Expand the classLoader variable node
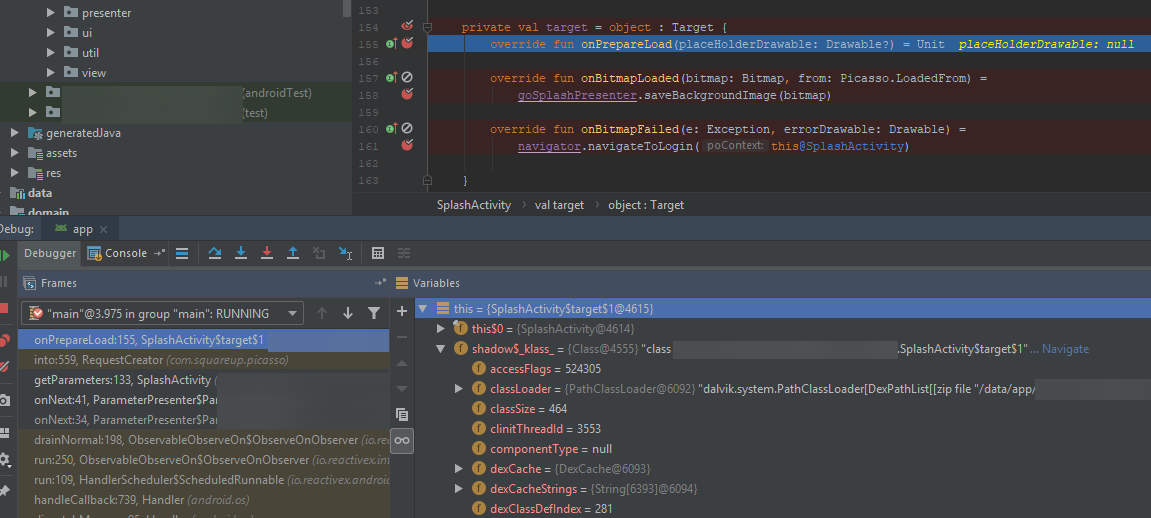The height and width of the screenshot is (518, 1151). pyautogui.click(x=459, y=389)
